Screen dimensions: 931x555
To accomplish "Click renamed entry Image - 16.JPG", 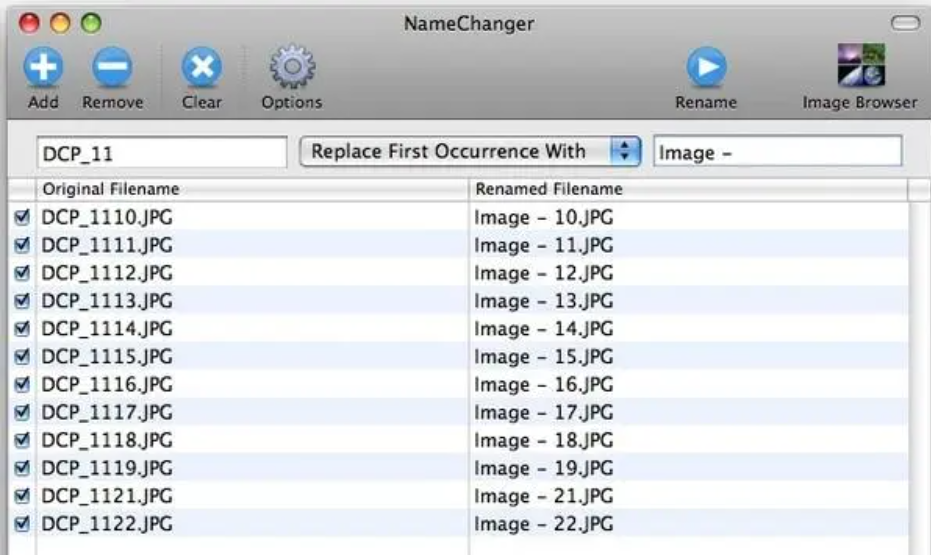I will pos(543,385).
